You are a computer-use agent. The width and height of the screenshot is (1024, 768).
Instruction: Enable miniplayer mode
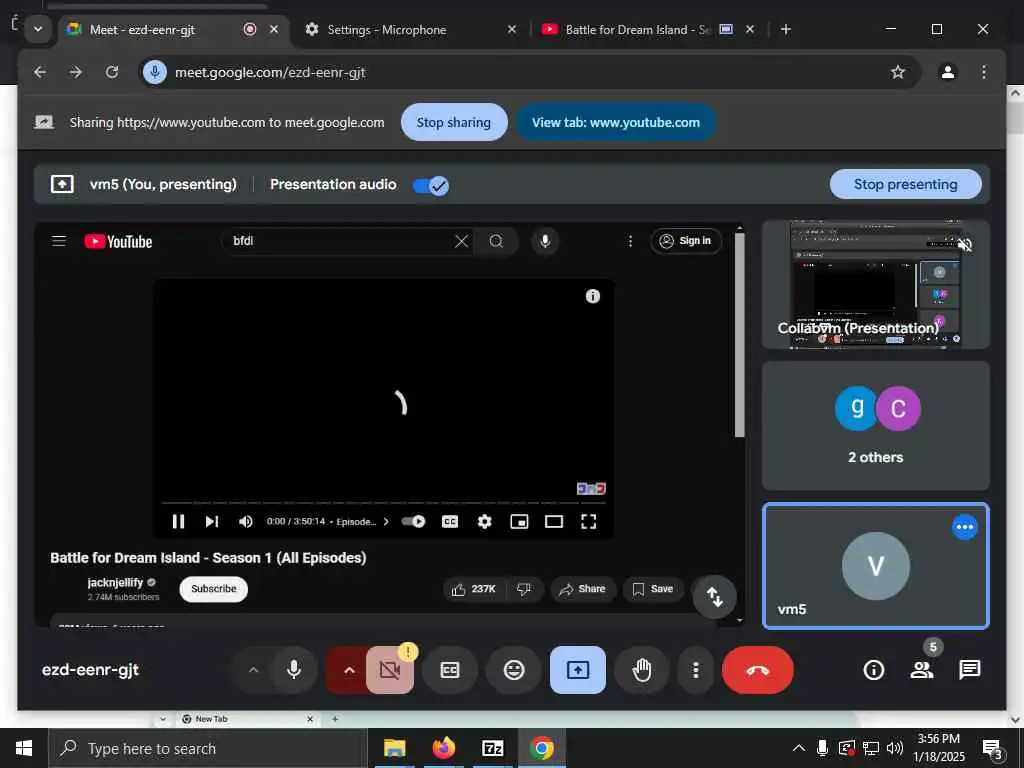pos(519,521)
